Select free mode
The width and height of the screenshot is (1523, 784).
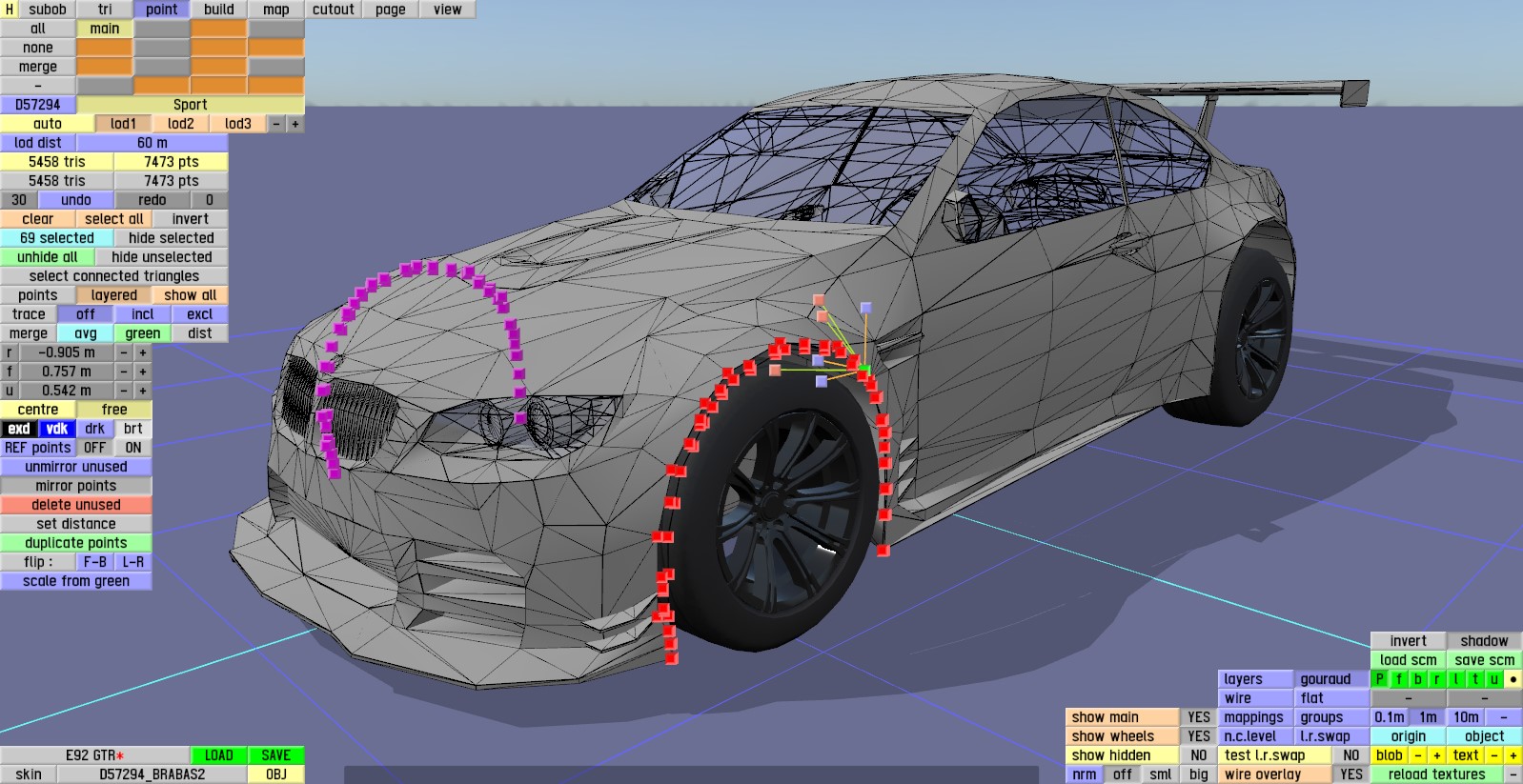coord(114,410)
